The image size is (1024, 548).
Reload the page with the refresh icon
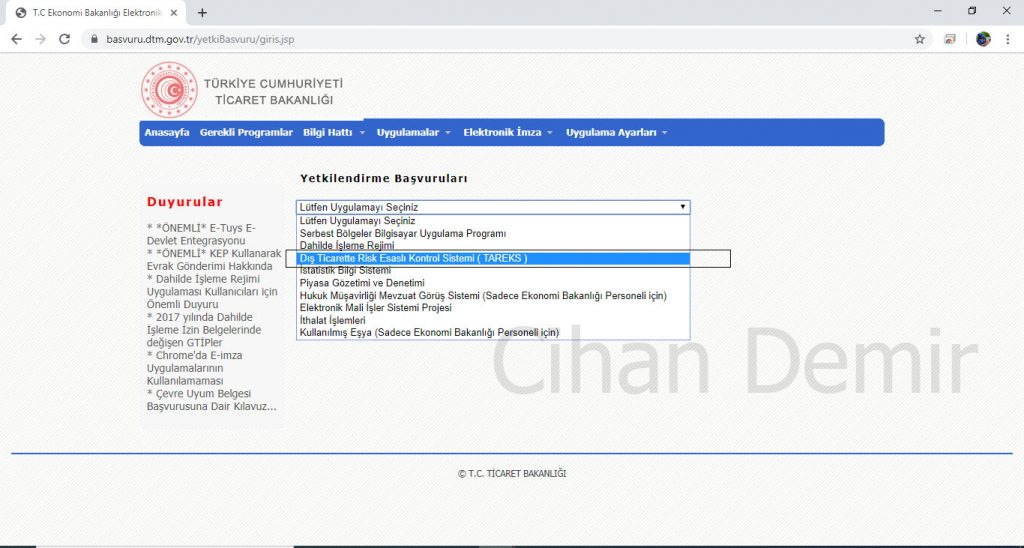(x=65, y=39)
